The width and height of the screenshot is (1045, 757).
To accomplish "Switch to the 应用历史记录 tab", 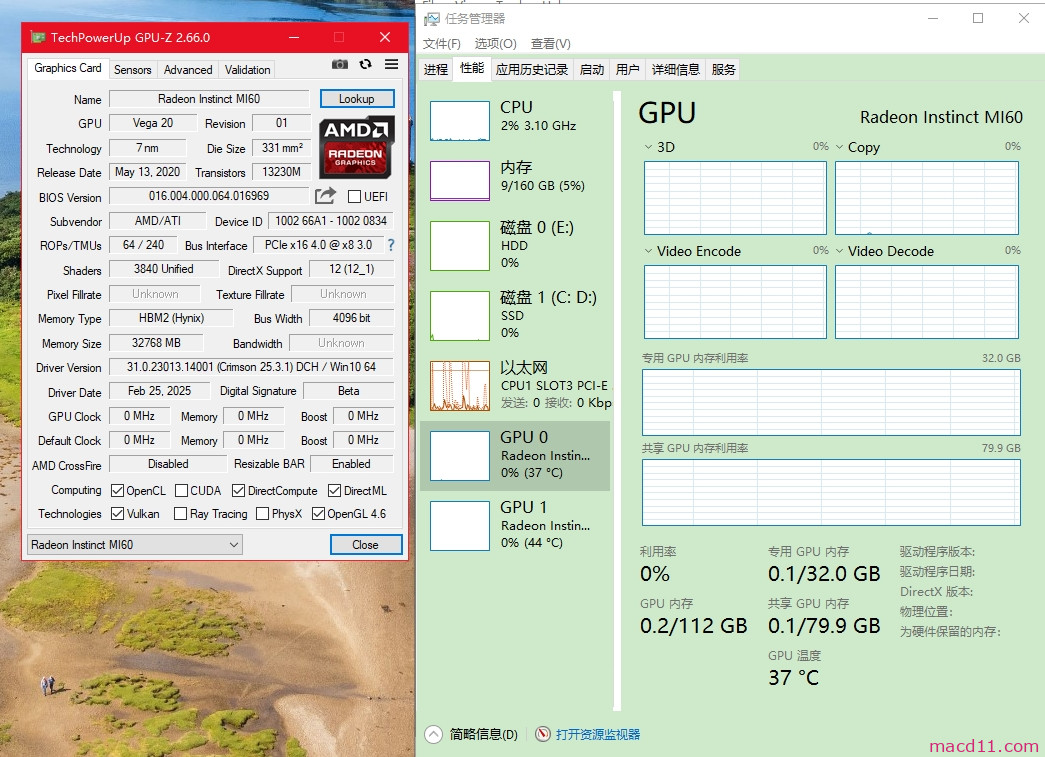I will pyautogui.click(x=532, y=69).
